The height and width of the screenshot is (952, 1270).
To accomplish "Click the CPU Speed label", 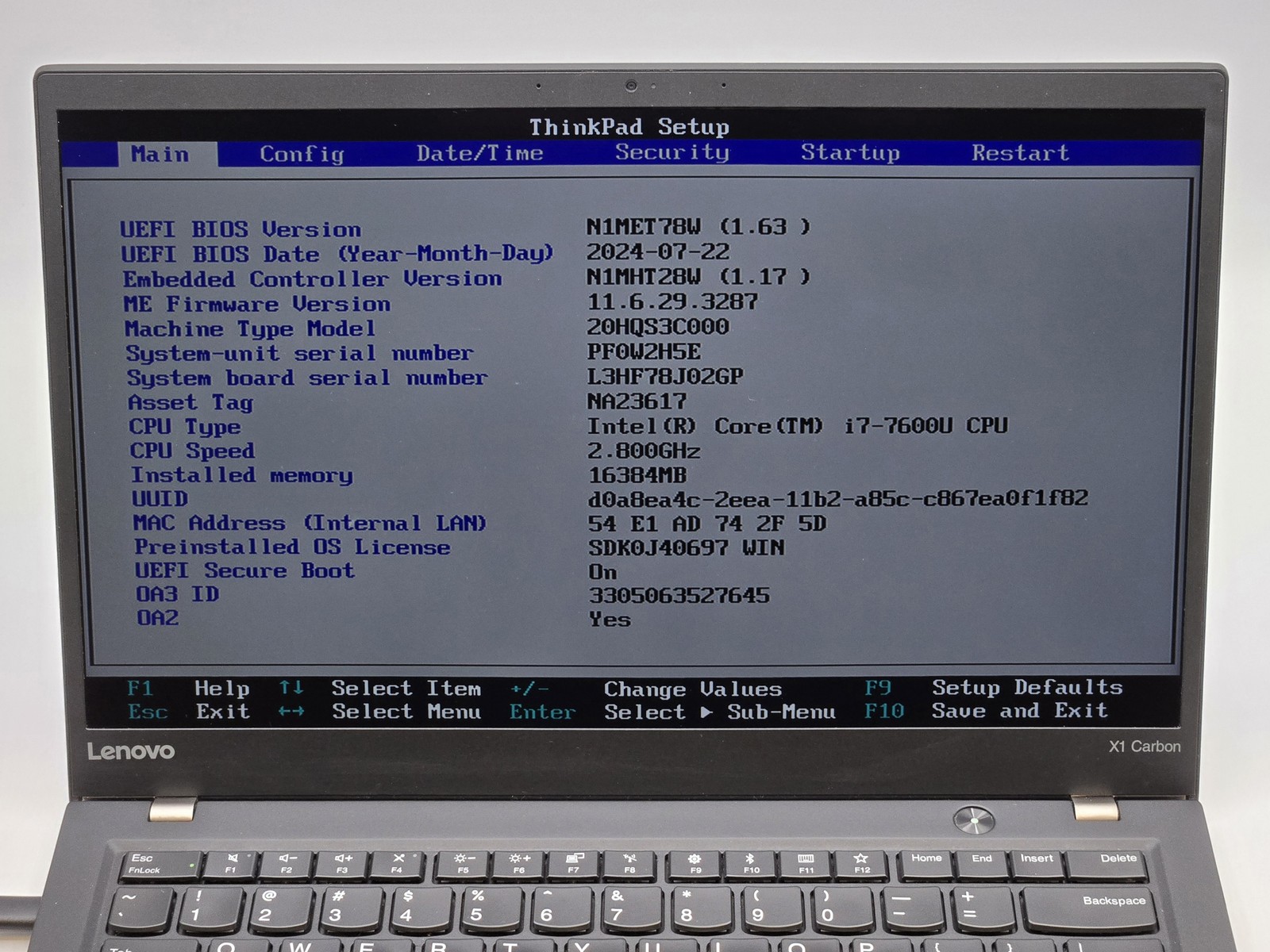I will click(x=193, y=451).
